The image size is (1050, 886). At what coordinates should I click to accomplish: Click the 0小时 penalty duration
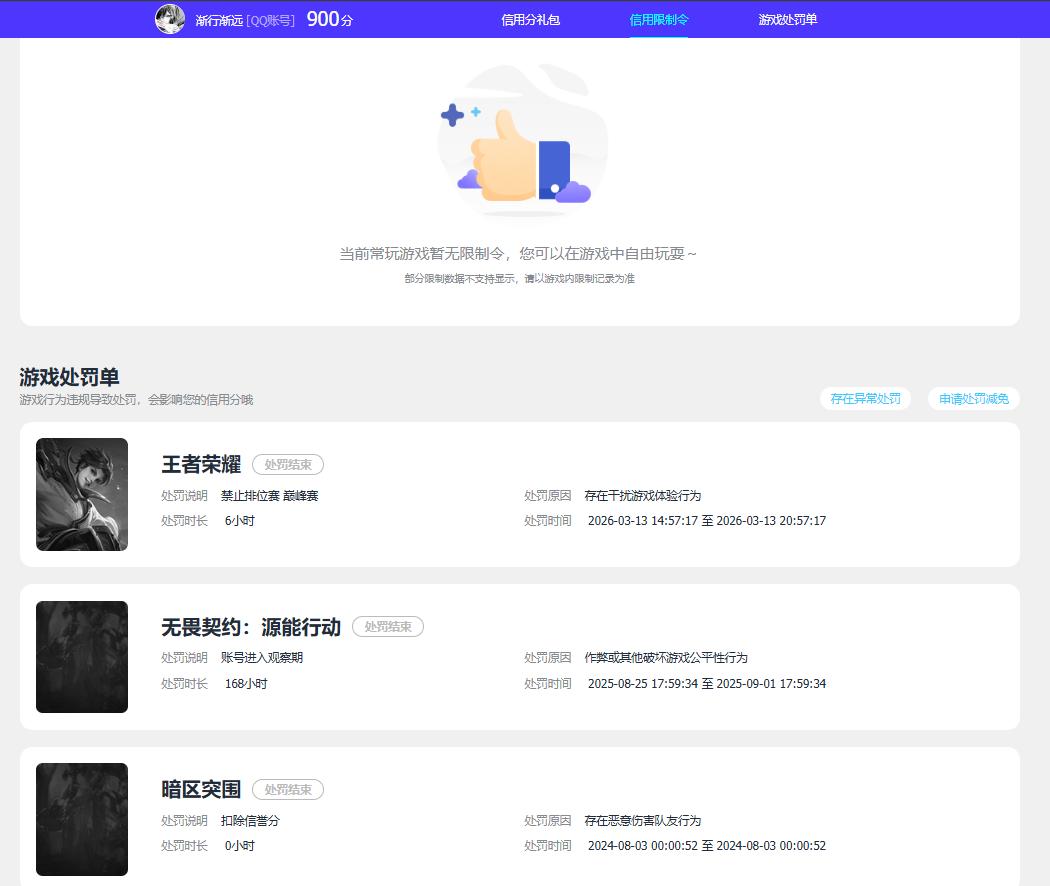240,846
